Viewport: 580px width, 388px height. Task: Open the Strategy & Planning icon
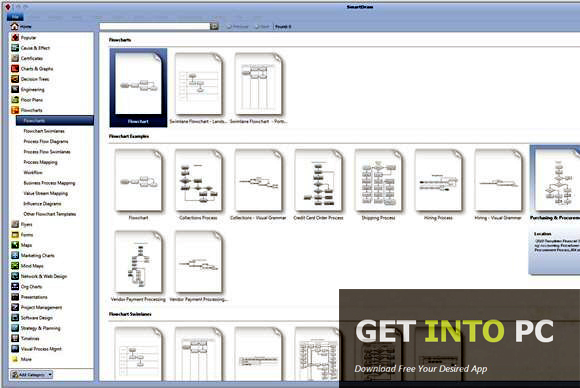point(15,328)
